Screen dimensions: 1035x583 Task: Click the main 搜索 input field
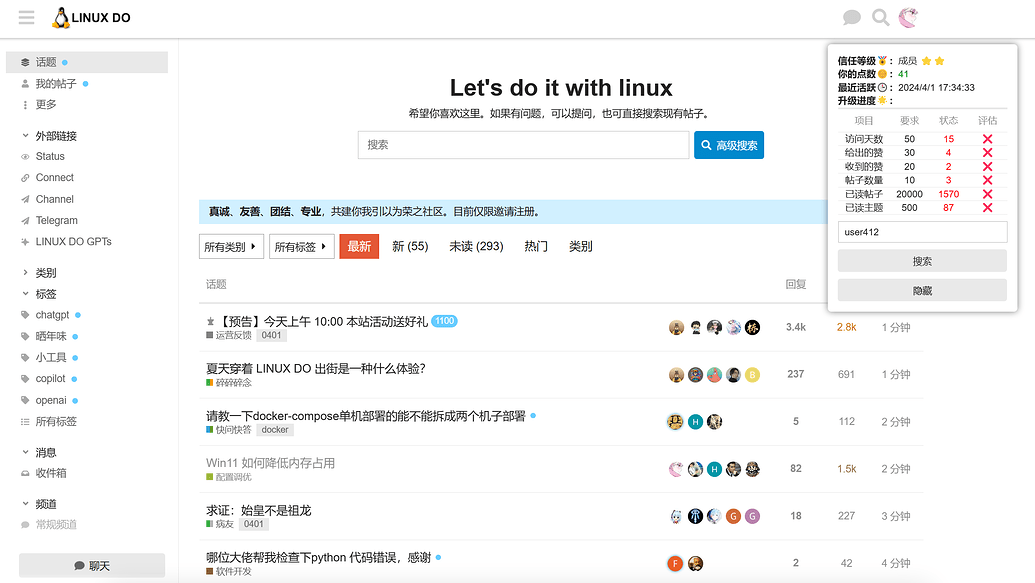[x=523, y=145]
